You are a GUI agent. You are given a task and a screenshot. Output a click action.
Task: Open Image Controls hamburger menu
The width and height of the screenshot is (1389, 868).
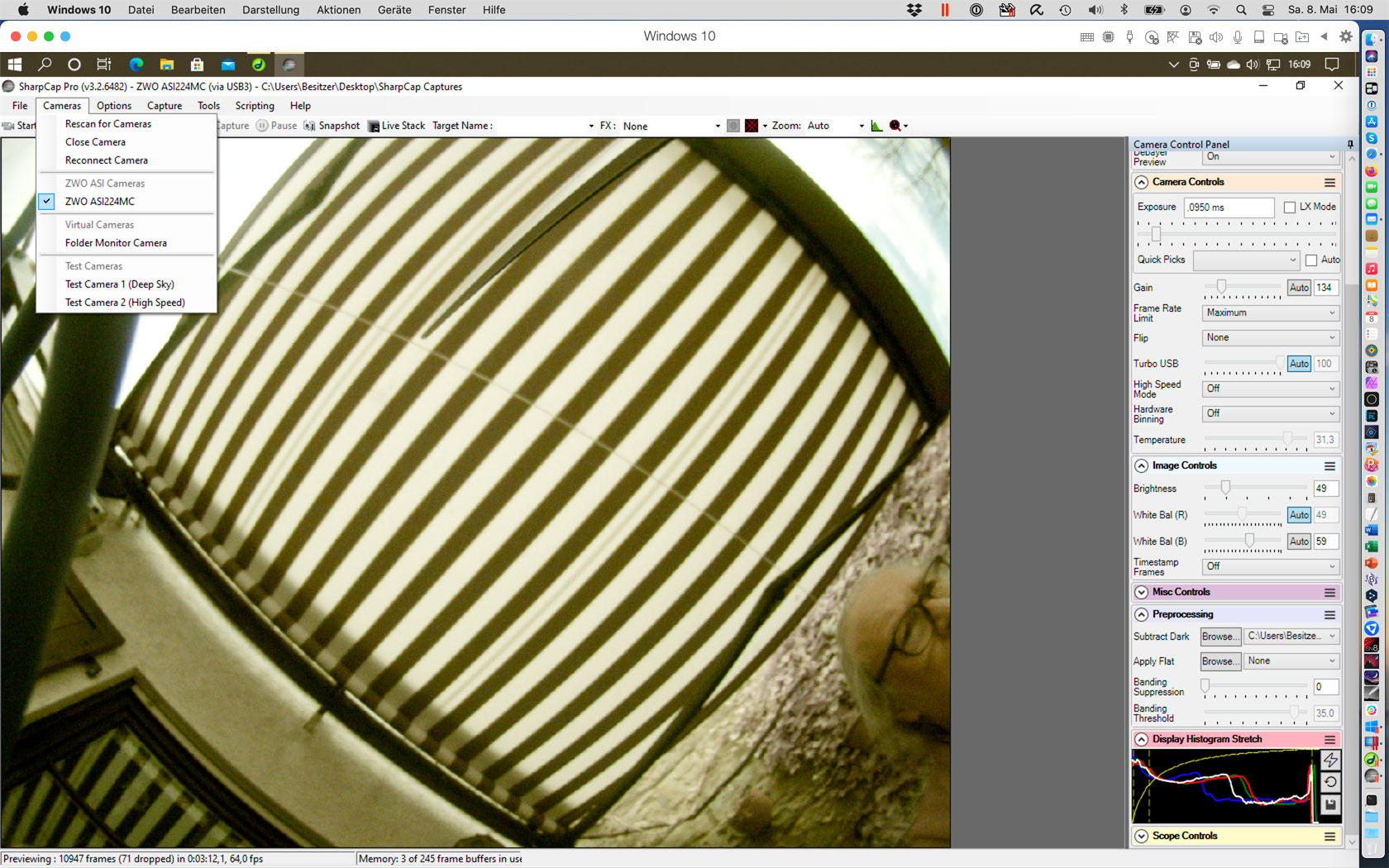(x=1329, y=466)
